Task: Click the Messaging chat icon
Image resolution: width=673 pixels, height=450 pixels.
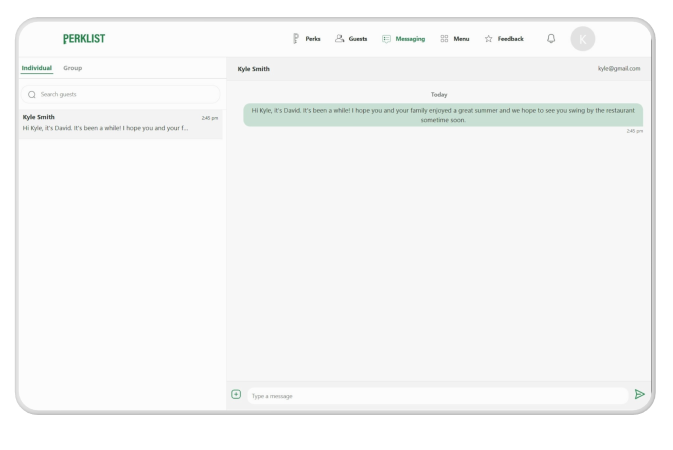Action: 386,39
